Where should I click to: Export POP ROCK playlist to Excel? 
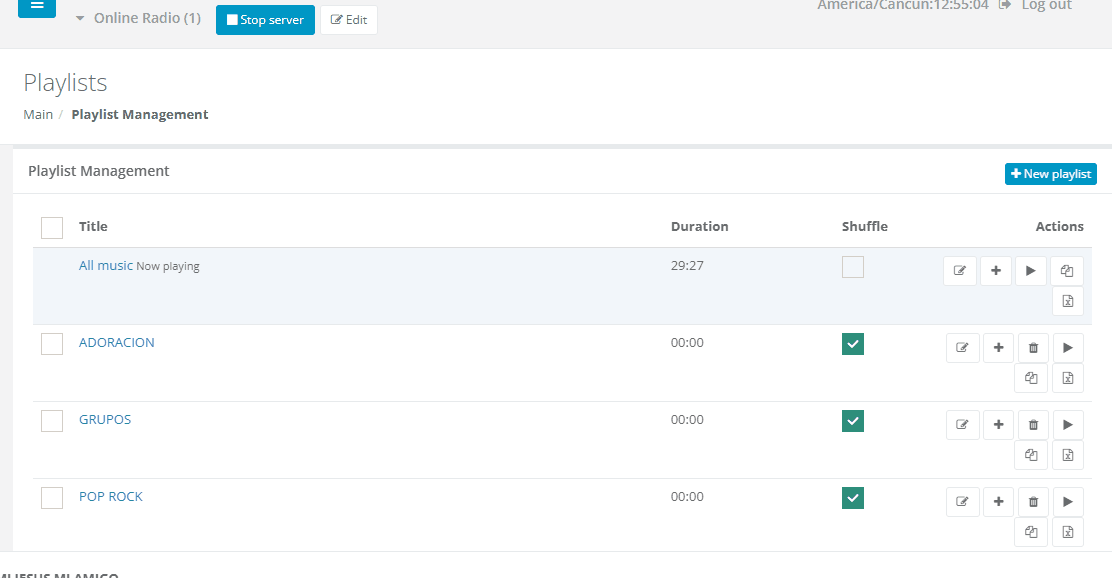(1067, 533)
